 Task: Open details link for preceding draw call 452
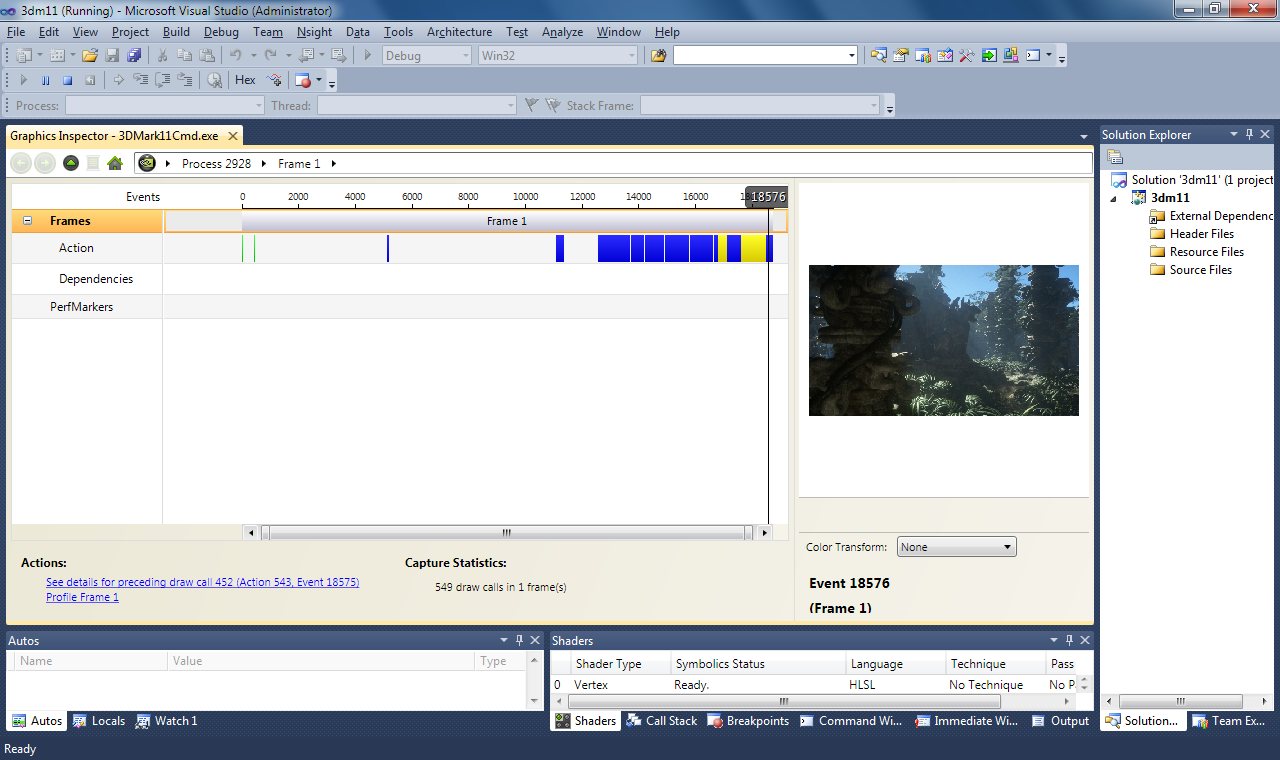tap(202, 582)
